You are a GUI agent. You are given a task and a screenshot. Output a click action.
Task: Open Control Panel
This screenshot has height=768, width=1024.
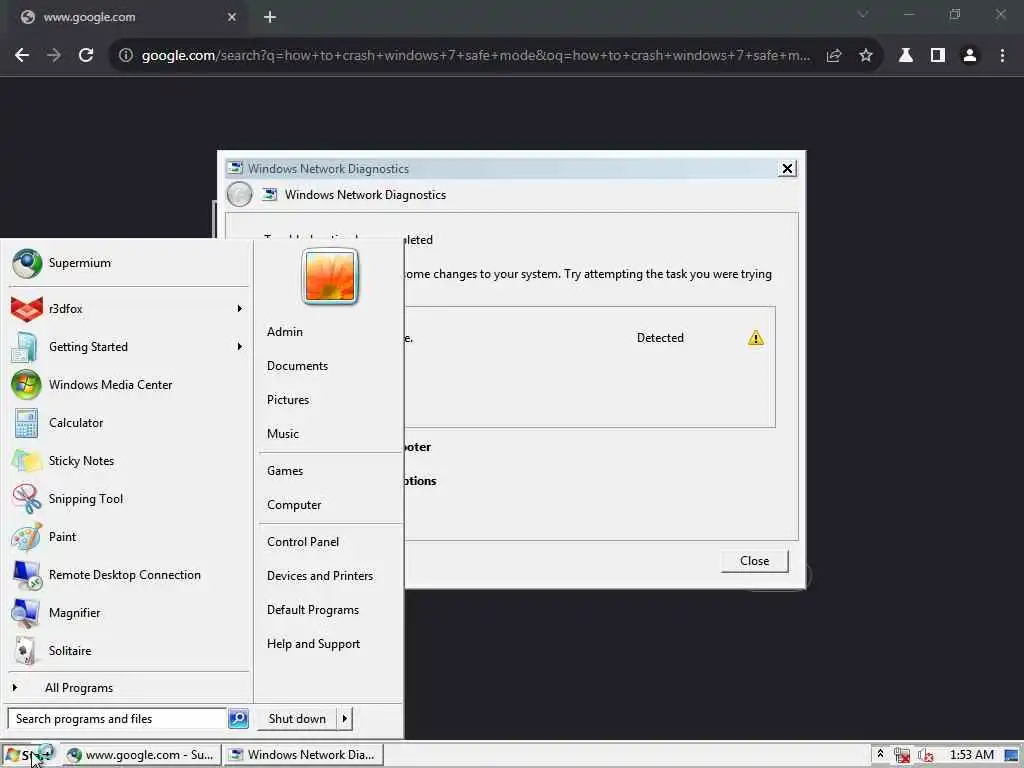tap(303, 542)
